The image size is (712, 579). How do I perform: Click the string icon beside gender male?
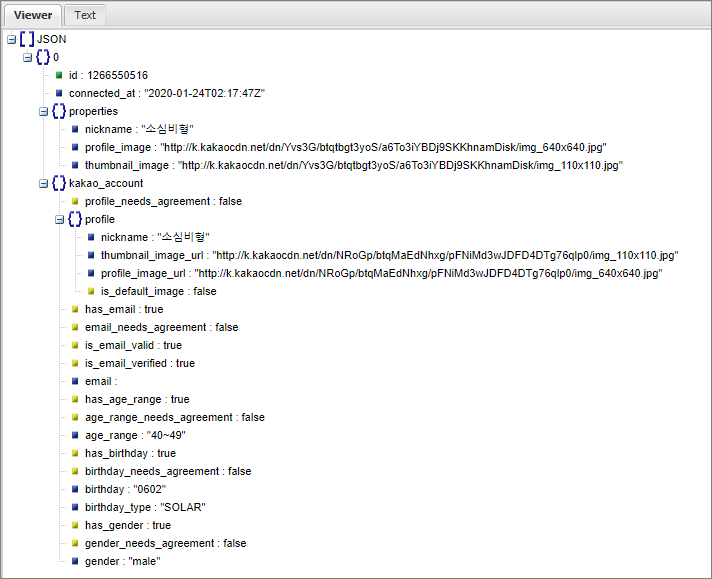click(75, 561)
